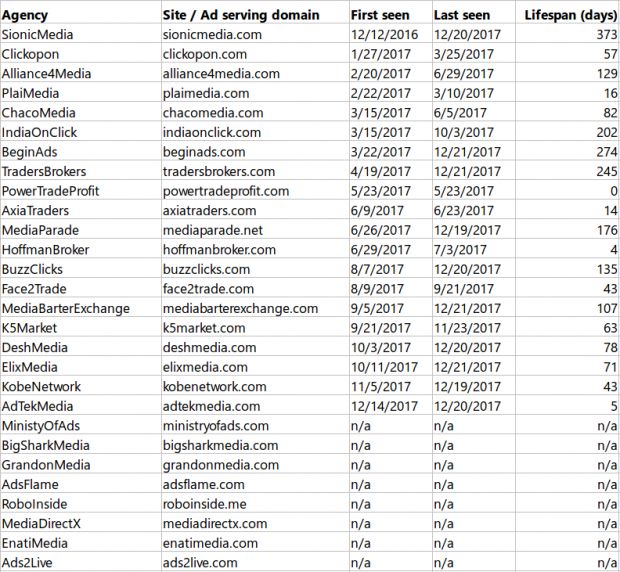Select the IndiaOnClick last seen date 10/3/2017
This screenshot has width=620, height=572.
474,132
